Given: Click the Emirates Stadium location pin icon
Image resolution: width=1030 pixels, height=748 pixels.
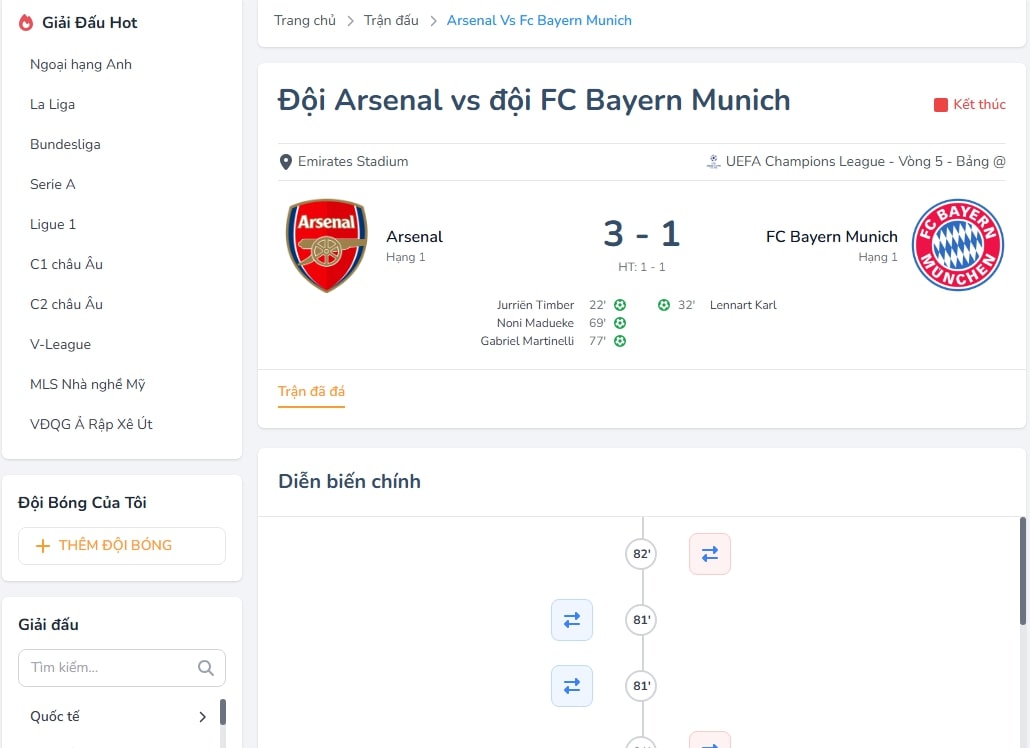Looking at the screenshot, I should pyautogui.click(x=286, y=162).
